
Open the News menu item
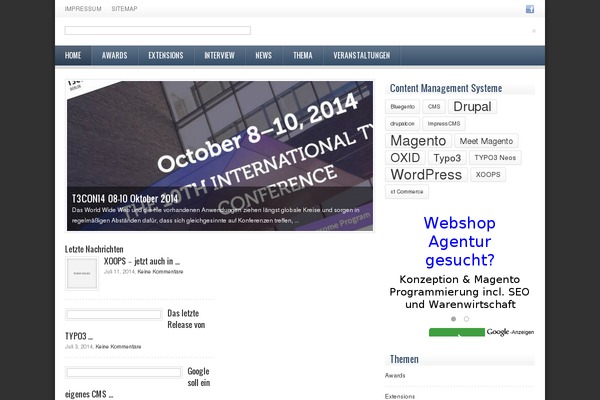coord(264,56)
